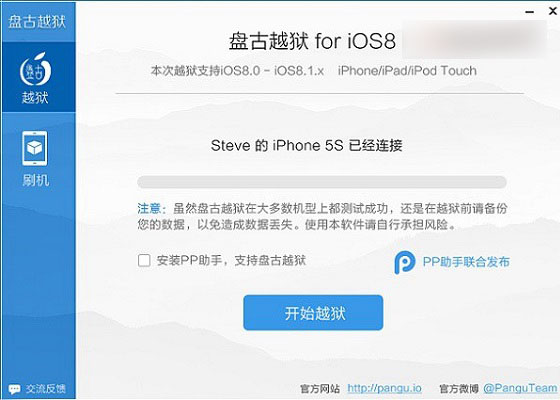Viewport: 560px width, 400px height.
Task: Click the 安装PP助手，支持盘古越狱 label text
Action: point(231,260)
